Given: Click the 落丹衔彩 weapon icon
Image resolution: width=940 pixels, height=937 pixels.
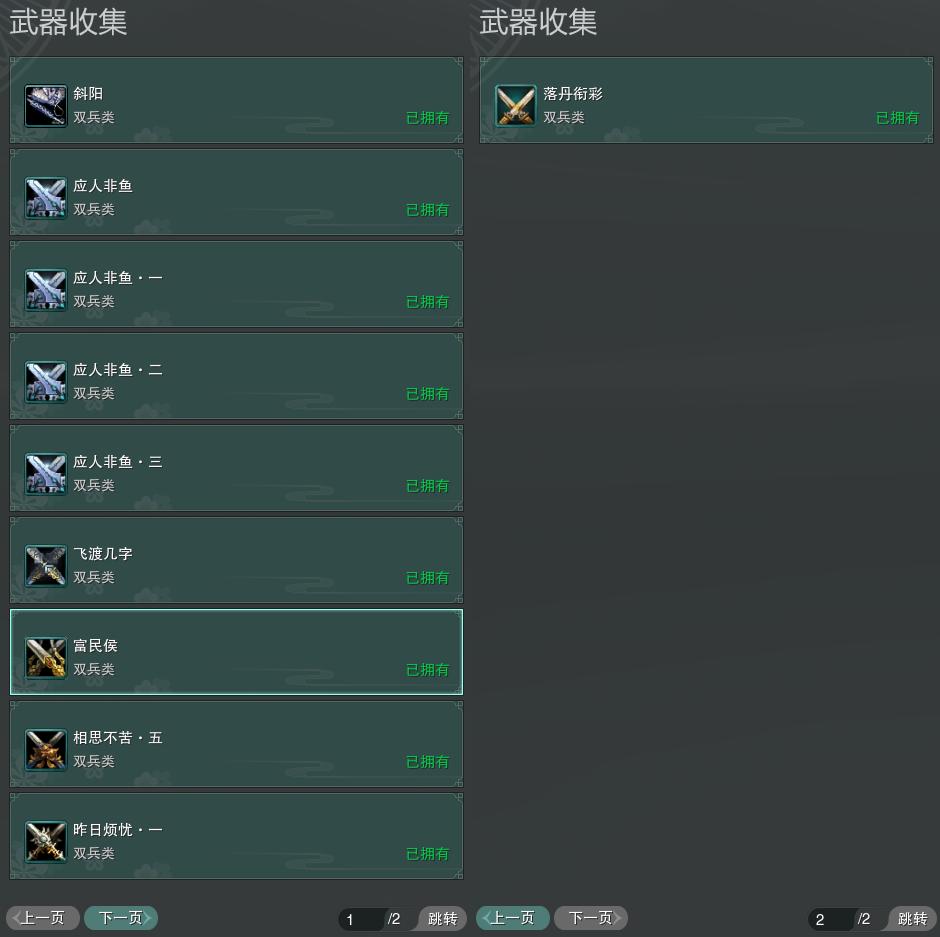Looking at the screenshot, I should point(516,106).
